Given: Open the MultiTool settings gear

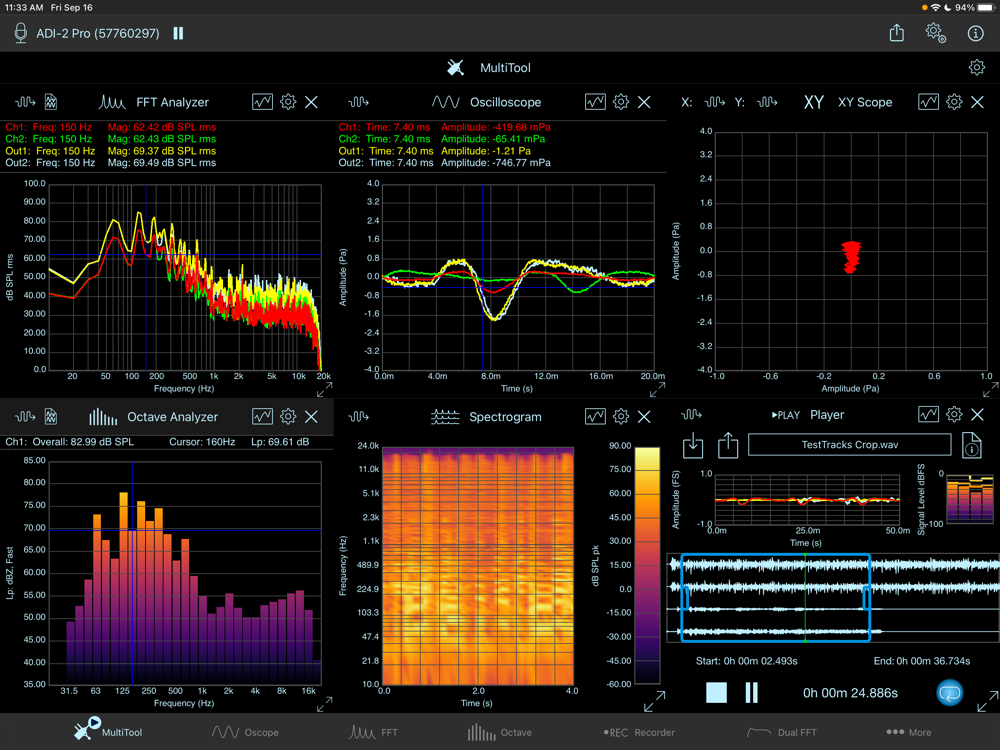Looking at the screenshot, I should [x=976, y=68].
